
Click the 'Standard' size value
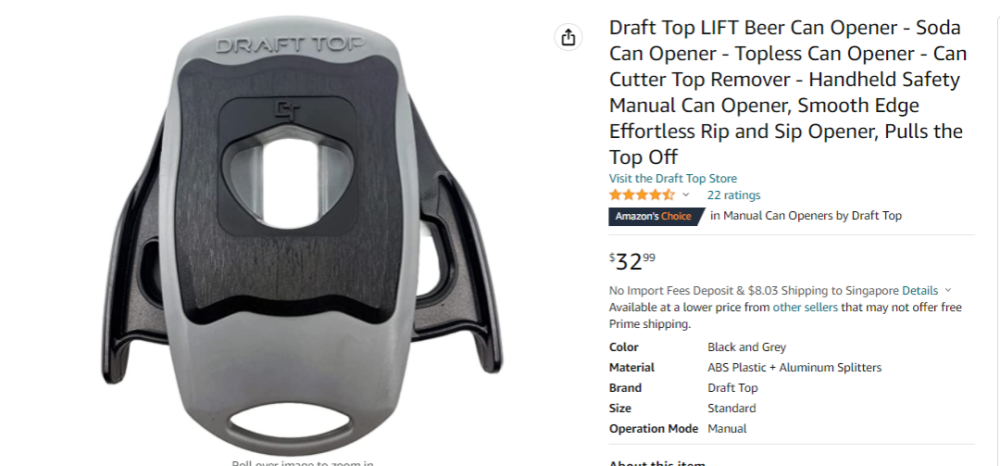732,409
